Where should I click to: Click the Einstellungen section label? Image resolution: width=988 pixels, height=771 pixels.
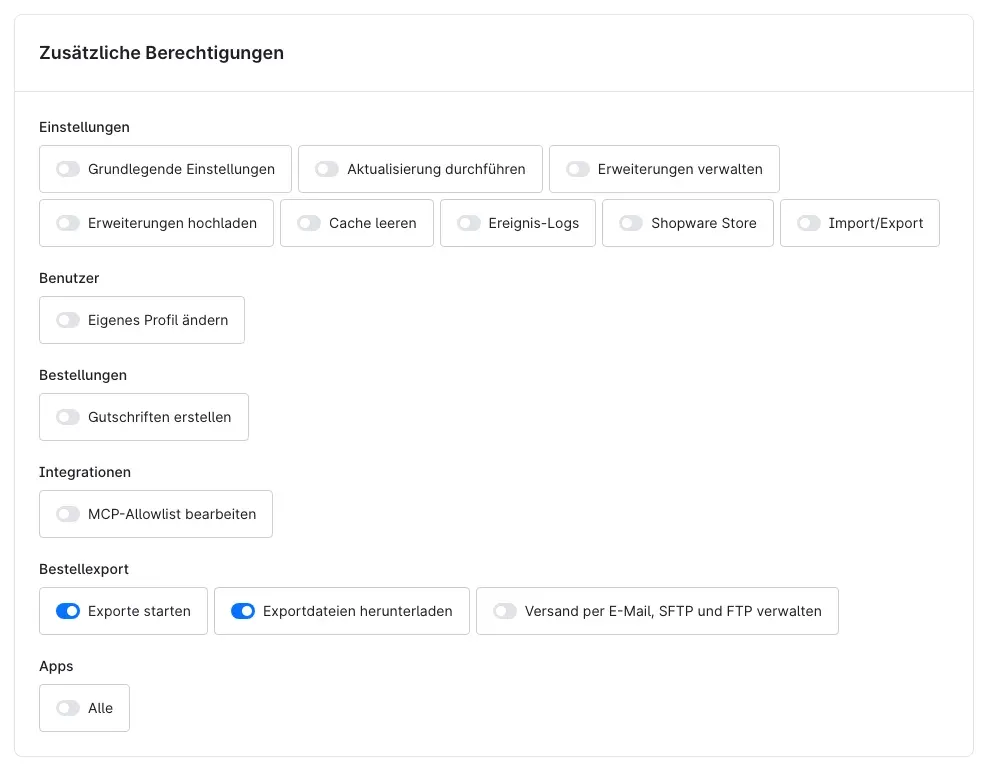pyautogui.click(x=84, y=127)
